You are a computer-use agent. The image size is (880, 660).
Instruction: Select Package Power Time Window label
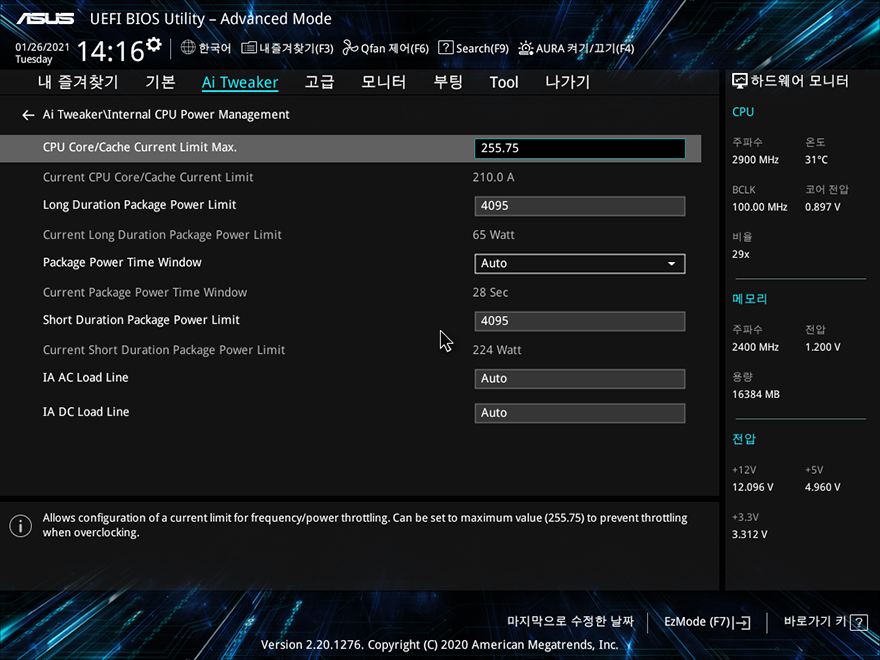click(x=122, y=263)
